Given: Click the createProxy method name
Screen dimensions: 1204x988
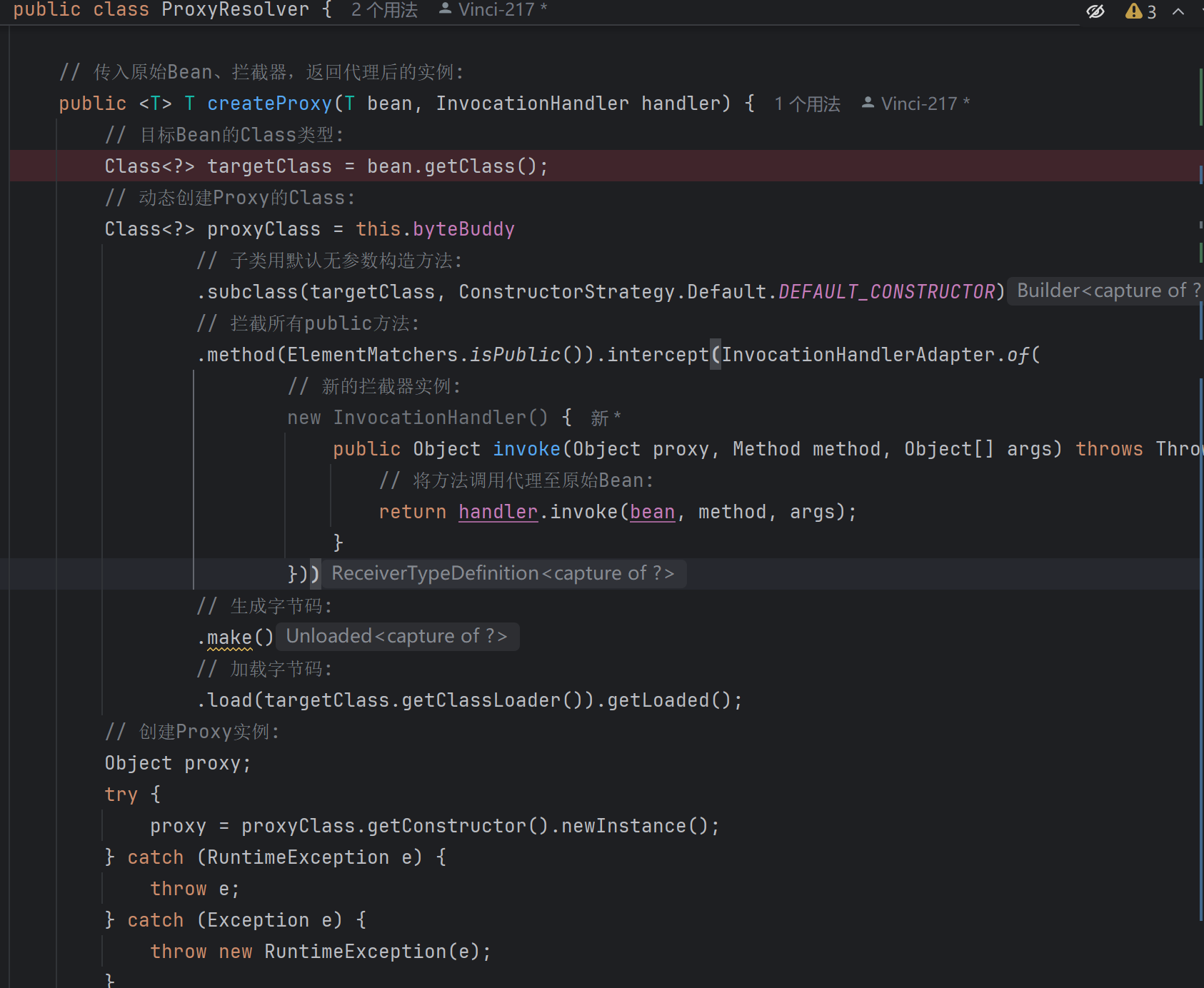Looking at the screenshot, I should click(x=270, y=104).
